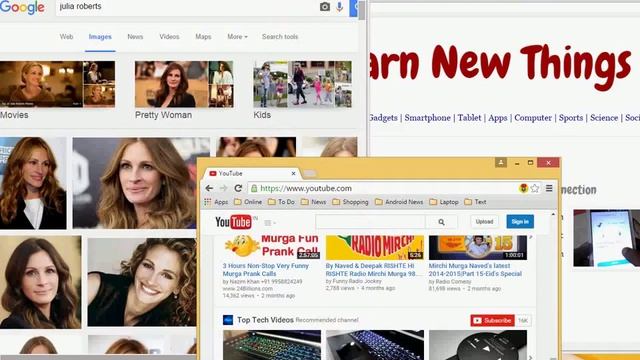640x360 pixels.
Task: Open the Computer category link
Action: click(533, 118)
